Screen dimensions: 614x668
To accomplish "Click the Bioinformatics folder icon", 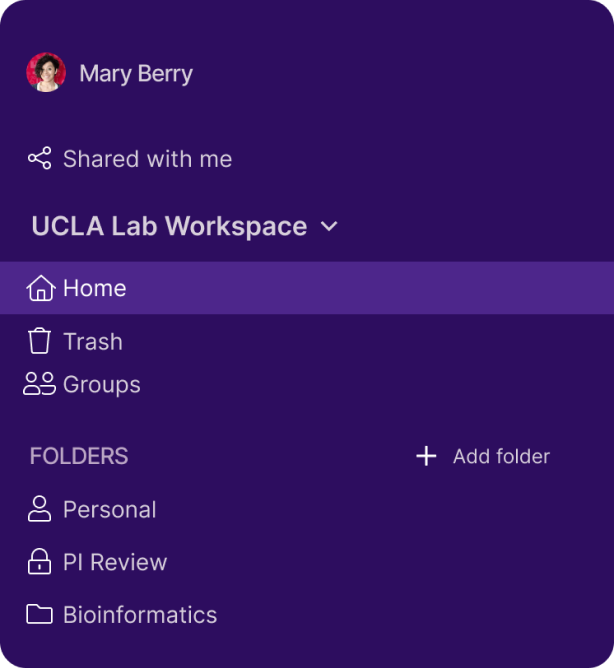I will (40, 614).
